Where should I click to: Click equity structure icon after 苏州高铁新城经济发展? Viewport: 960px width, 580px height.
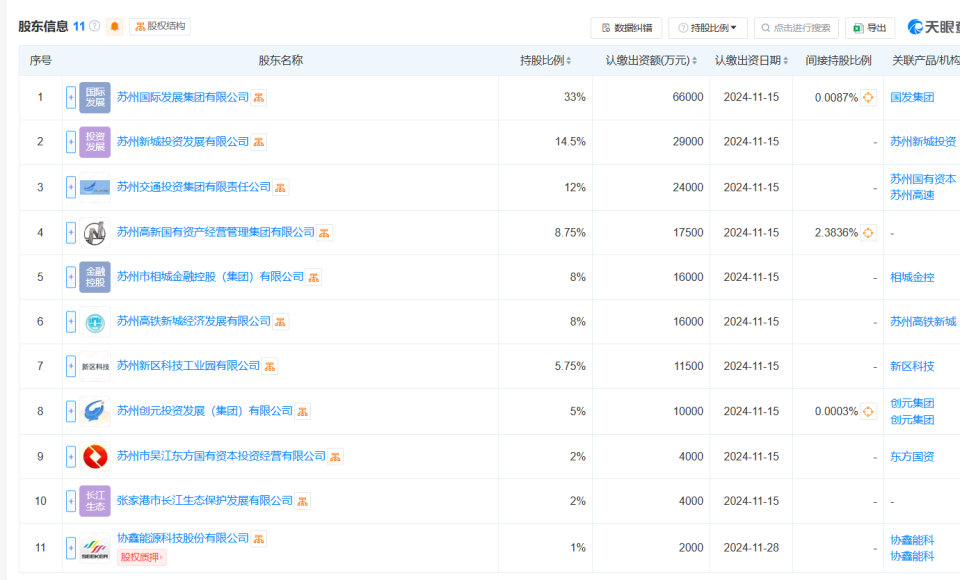point(280,322)
